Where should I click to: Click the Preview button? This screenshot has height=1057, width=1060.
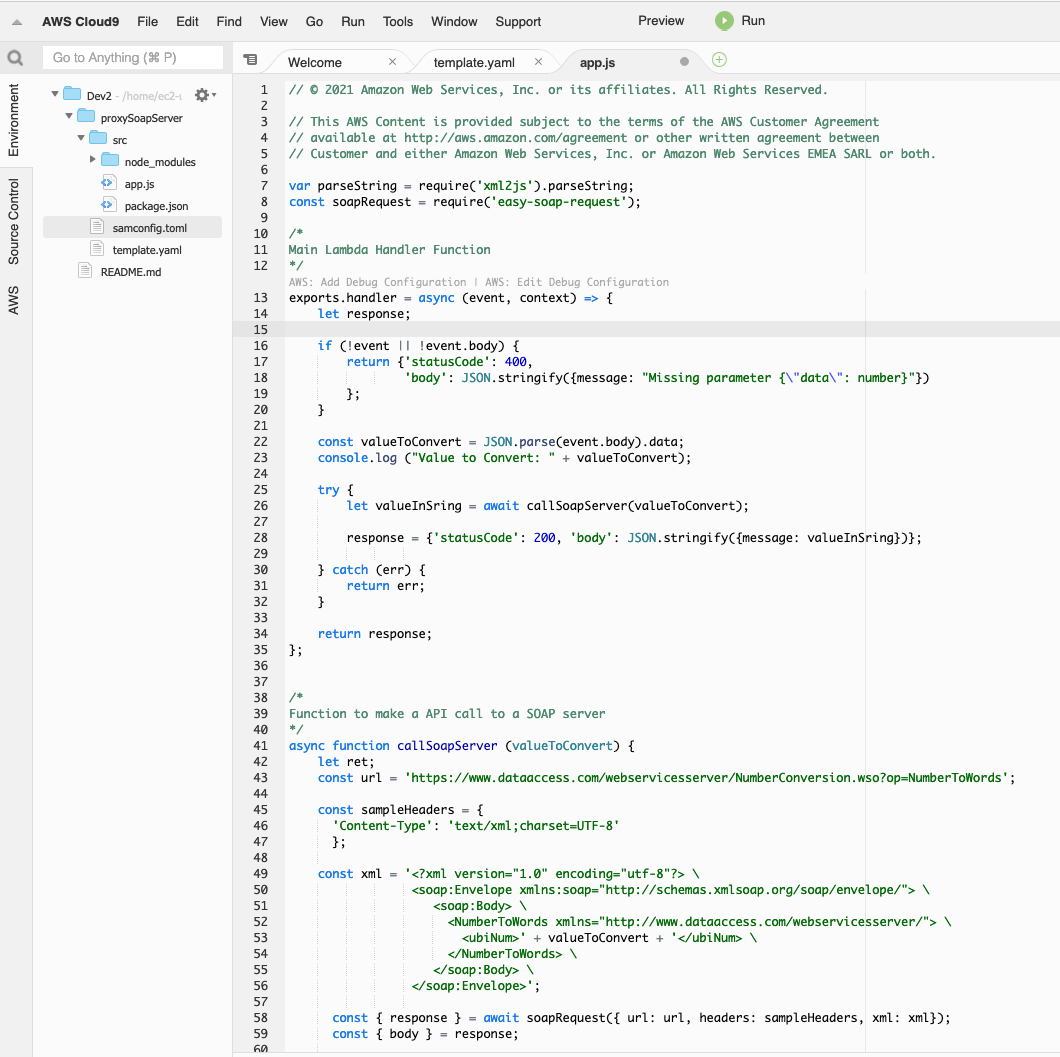(661, 21)
